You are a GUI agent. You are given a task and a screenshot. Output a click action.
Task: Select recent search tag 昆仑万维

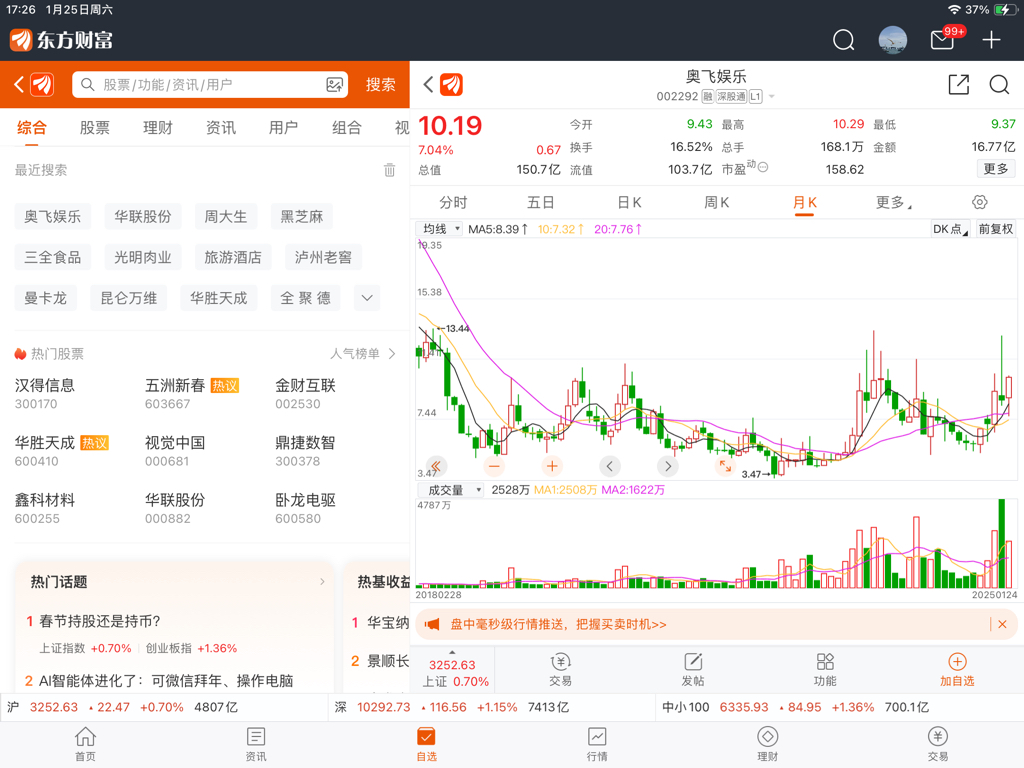tap(129, 298)
